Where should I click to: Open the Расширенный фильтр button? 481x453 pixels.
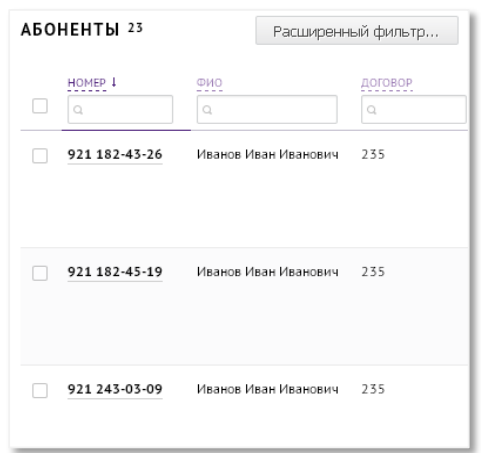(x=357, y=31)
